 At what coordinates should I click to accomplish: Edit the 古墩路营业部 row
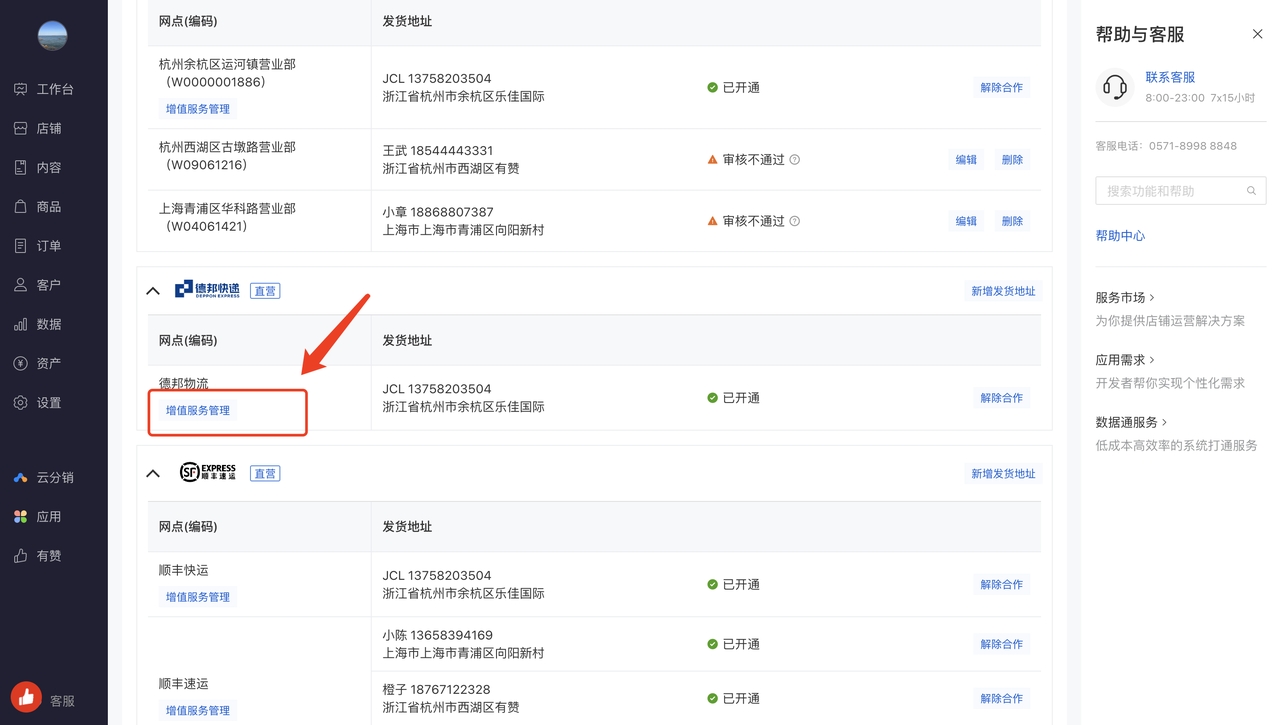966,159
